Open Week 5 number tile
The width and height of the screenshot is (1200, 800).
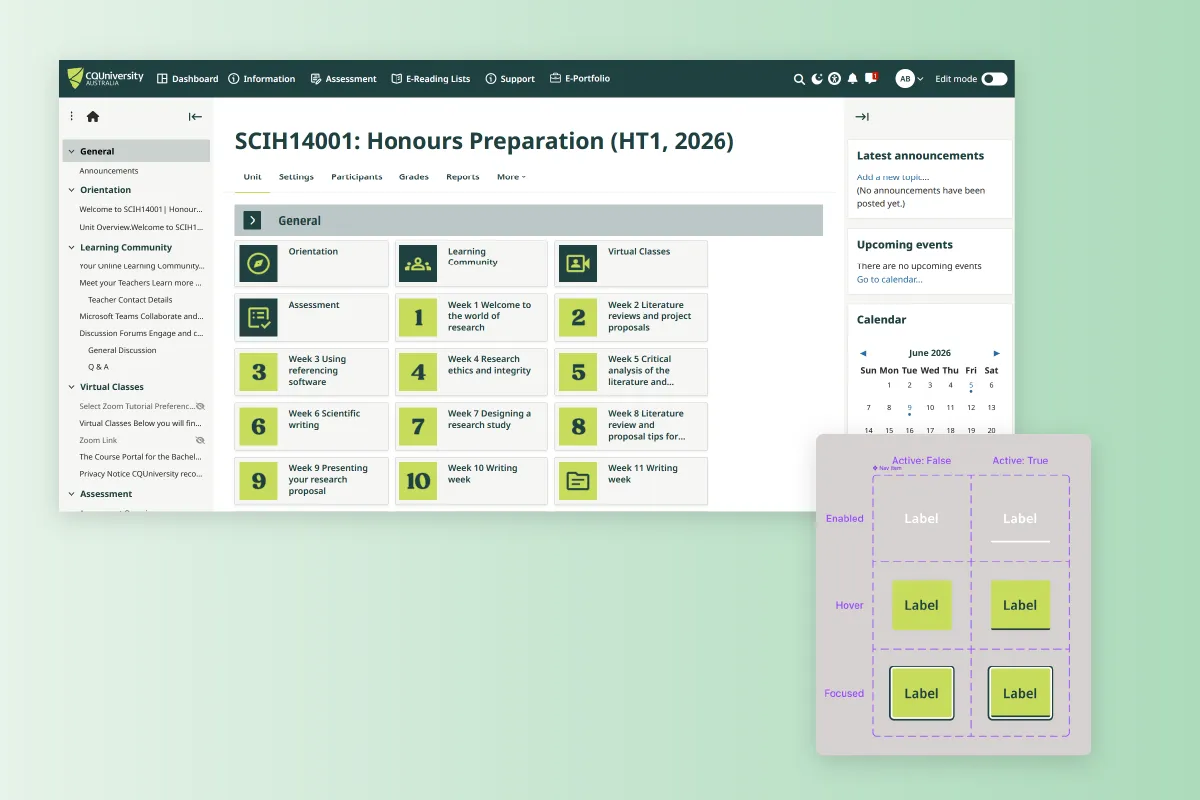(x=578, y=372)
